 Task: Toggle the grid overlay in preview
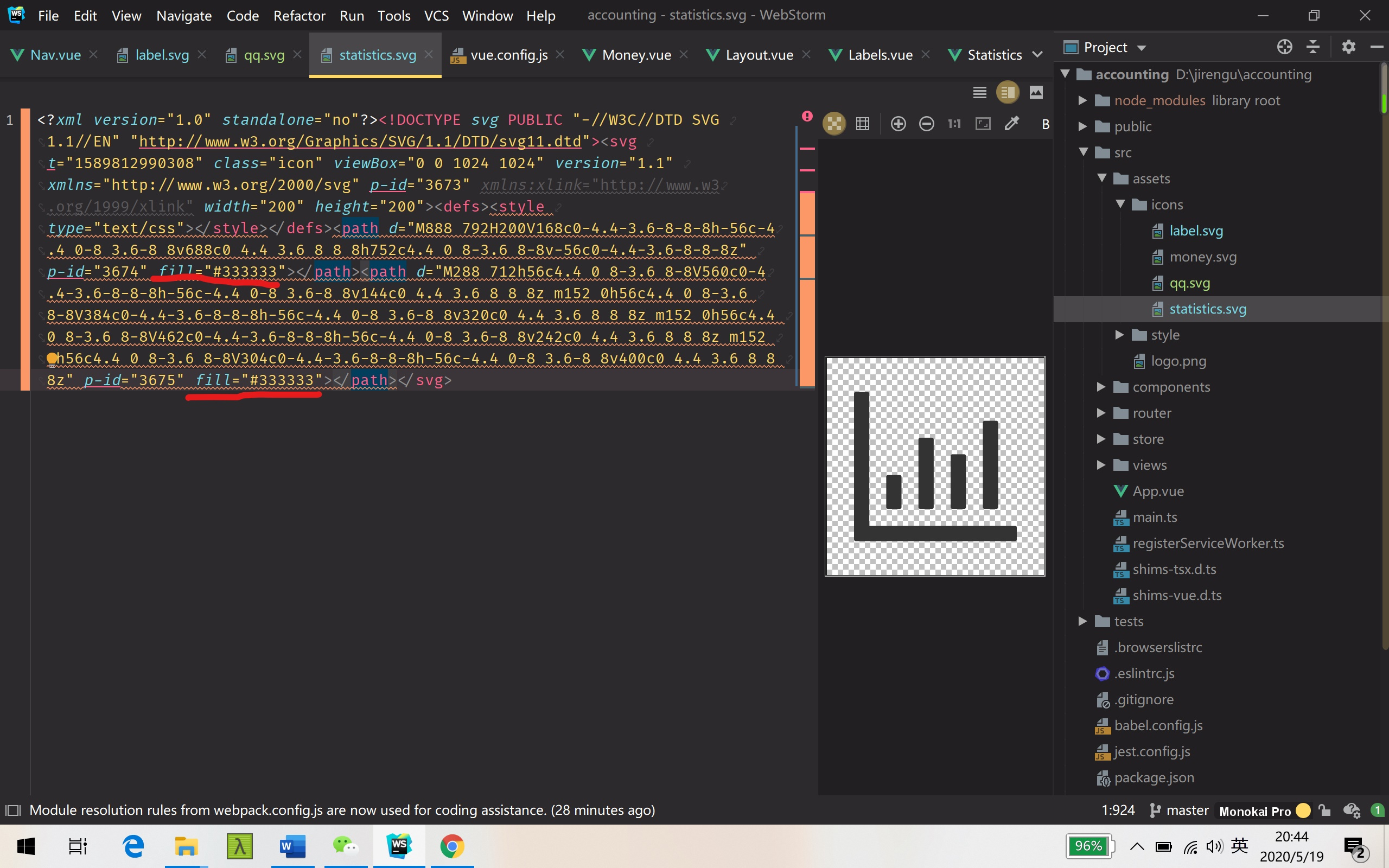tap(862, 124)
